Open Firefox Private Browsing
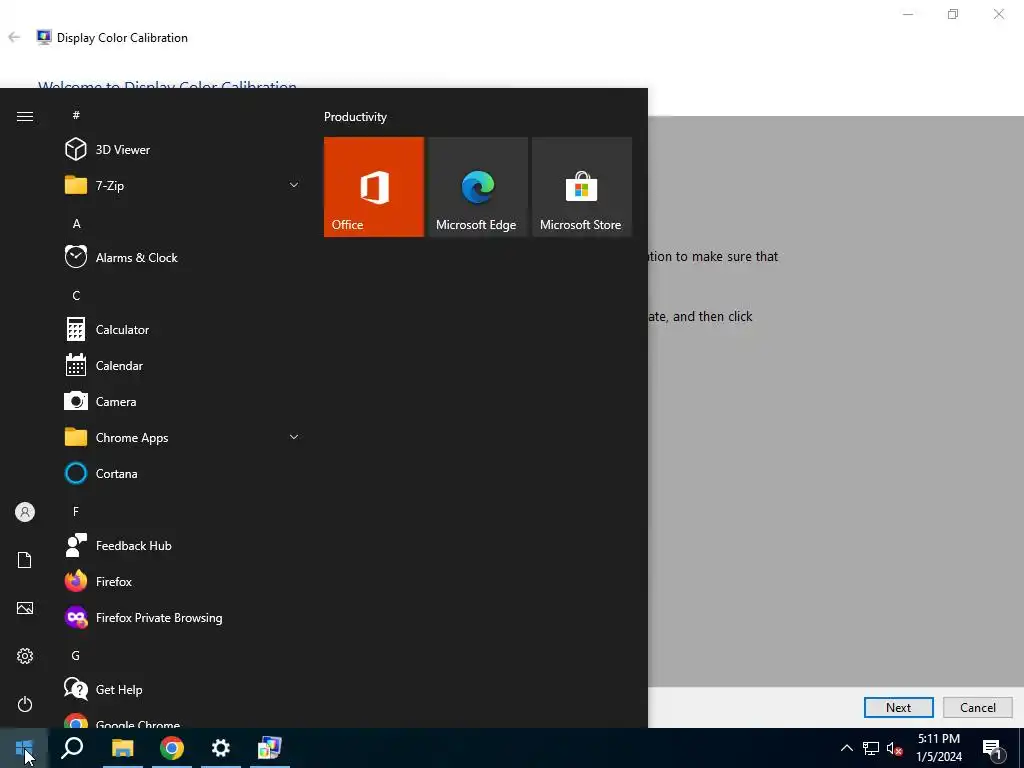1024x768 pixels. 183,618
